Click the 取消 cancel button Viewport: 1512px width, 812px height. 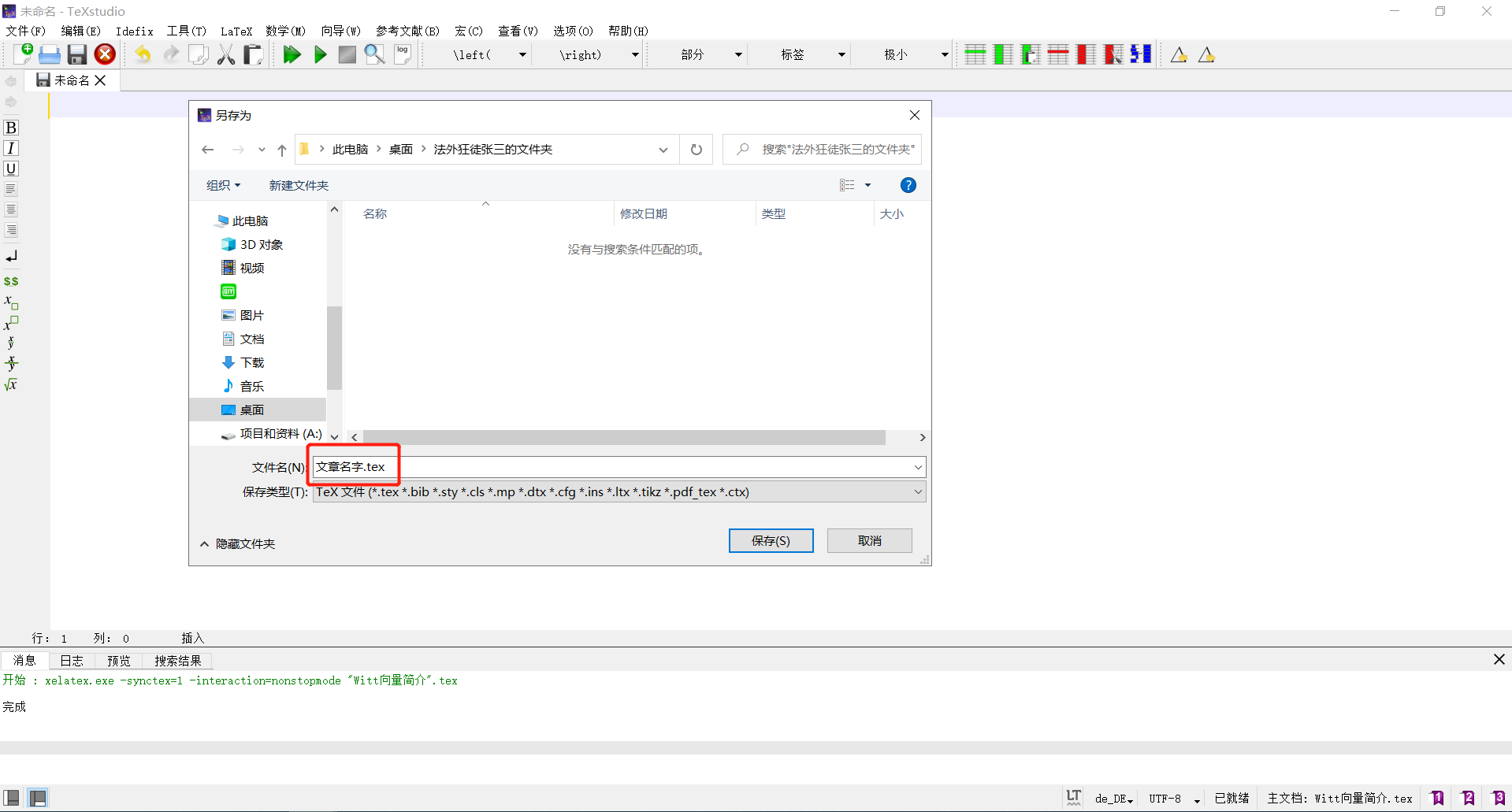(x=870, y=541)
